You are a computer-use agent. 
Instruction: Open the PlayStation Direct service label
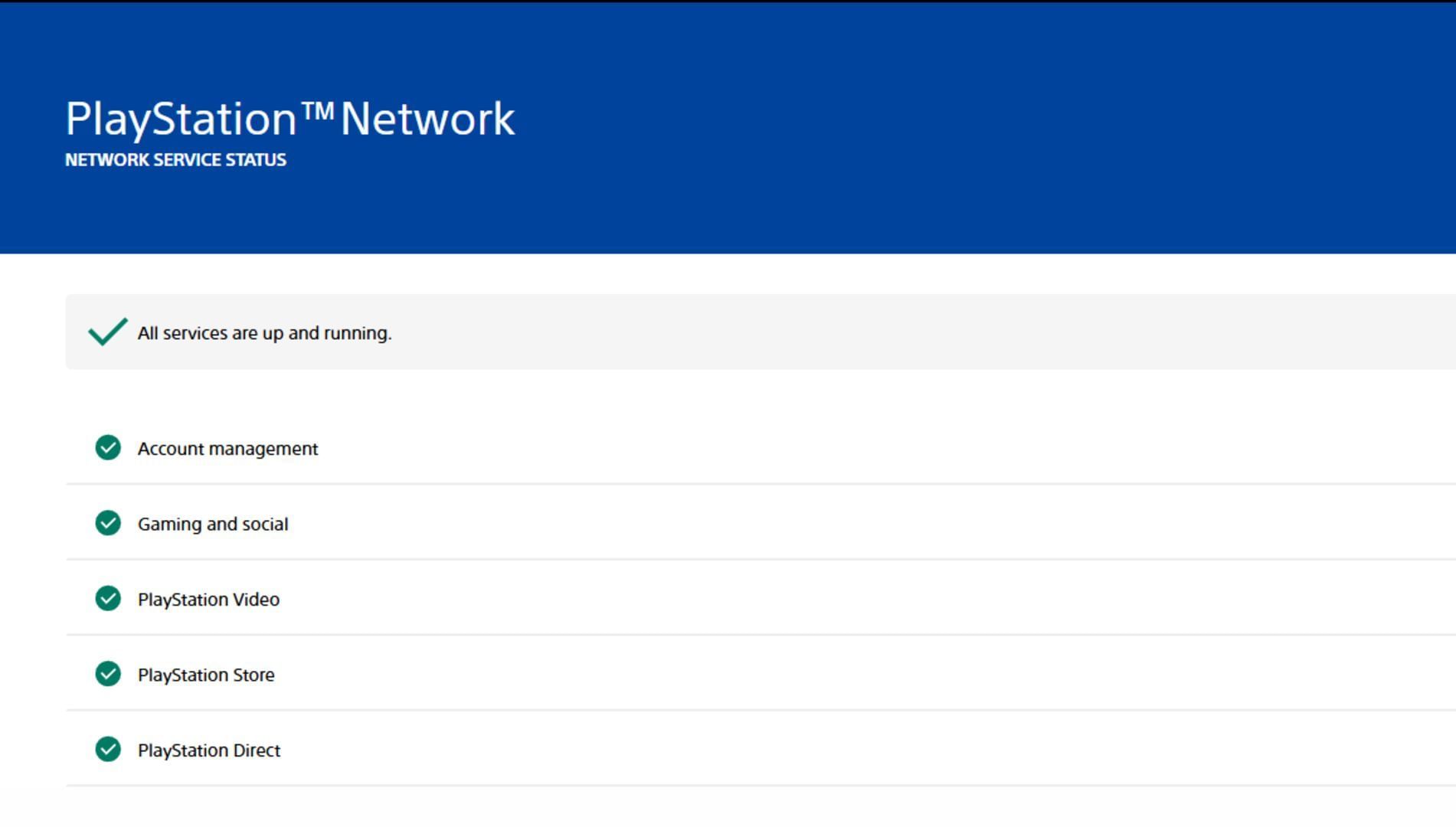coord(209,750)
